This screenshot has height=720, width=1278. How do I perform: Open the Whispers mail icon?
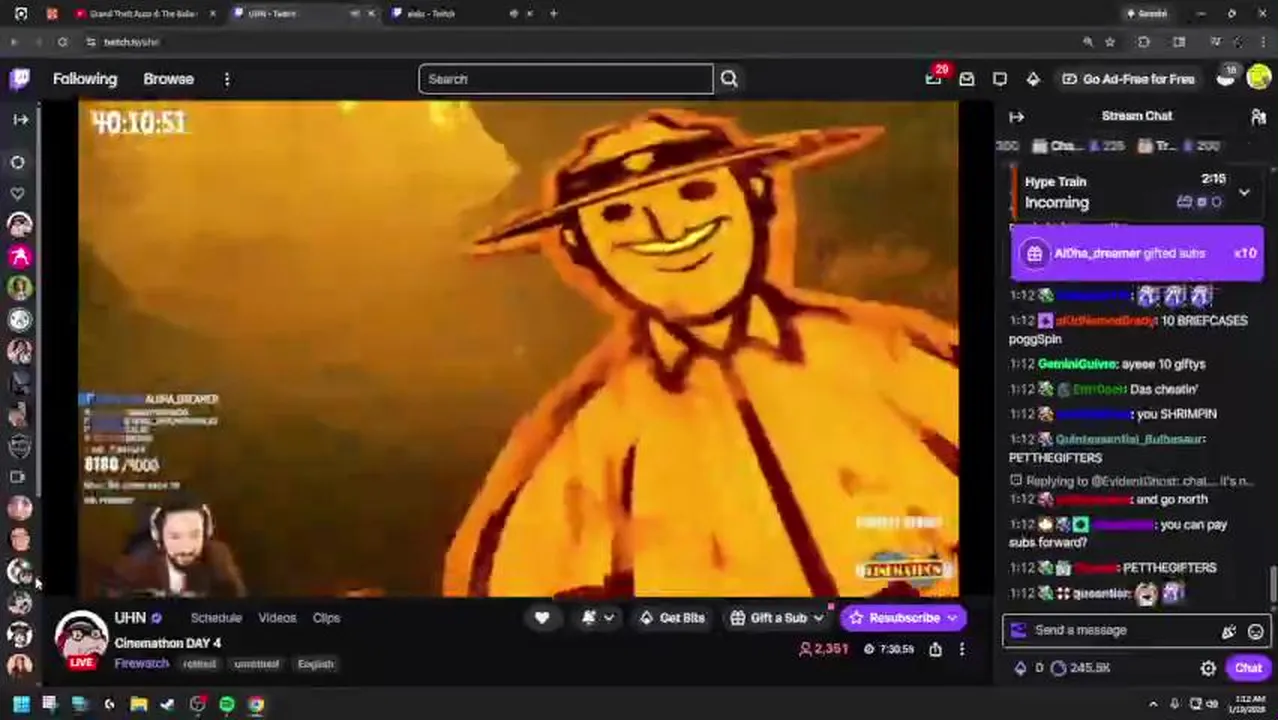(x=967, y=79)
